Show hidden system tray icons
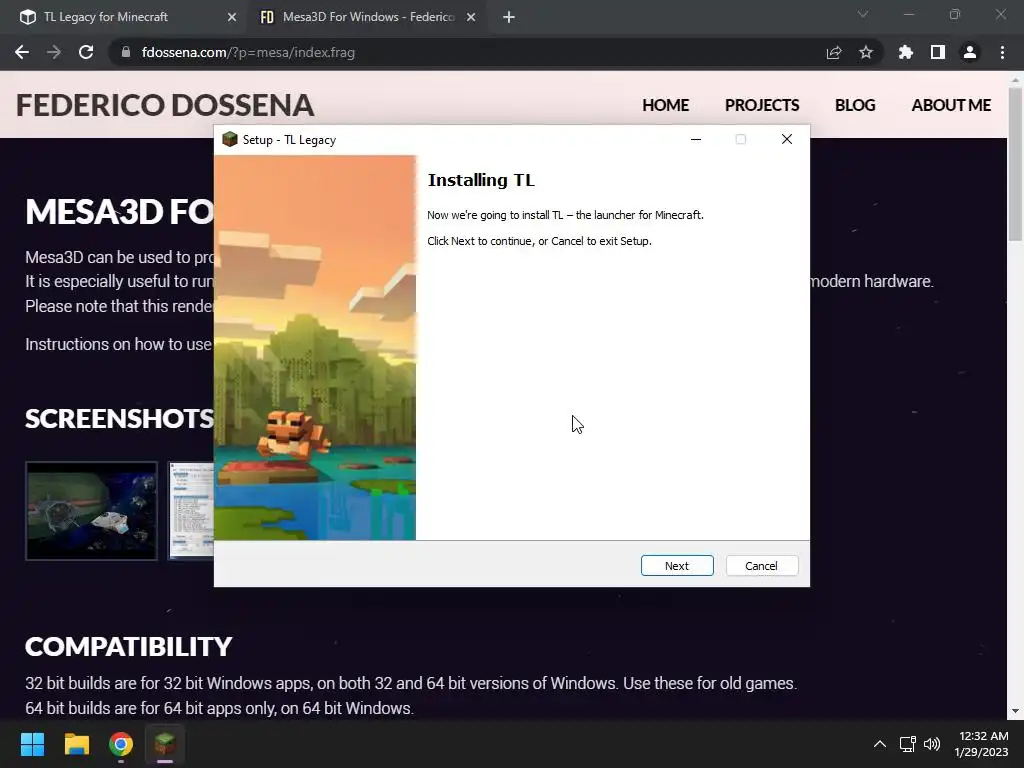The height and width of the screenshot is (768, 1024). [880, 744]
